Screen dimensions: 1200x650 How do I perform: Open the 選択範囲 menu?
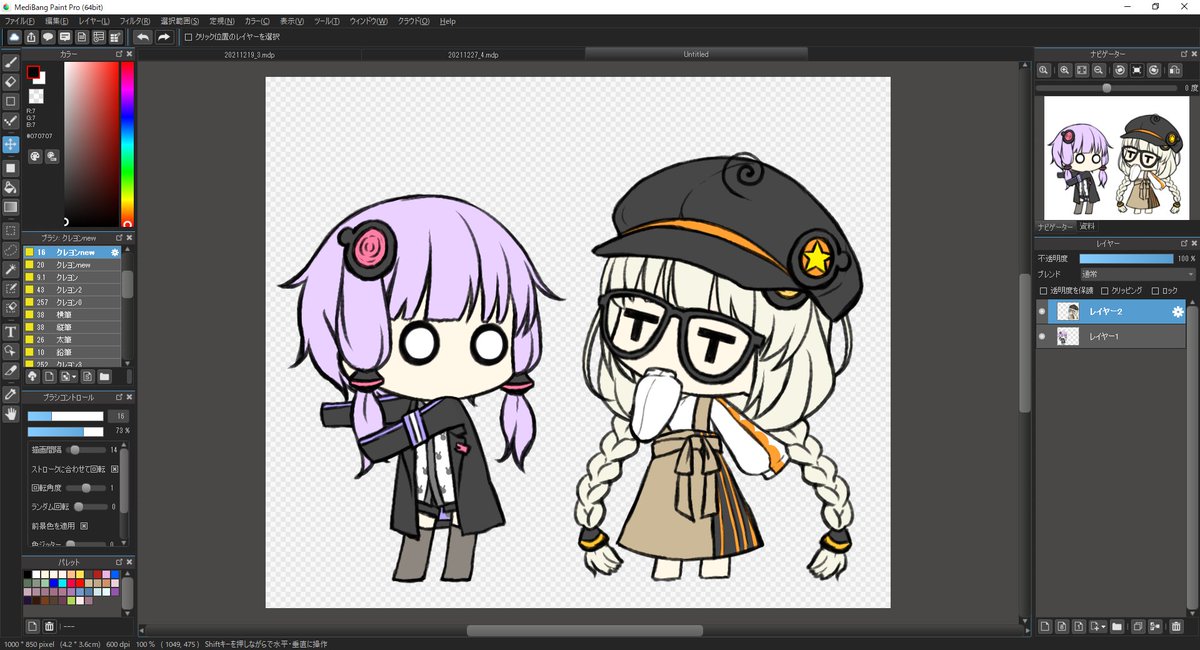click(180, 20)
